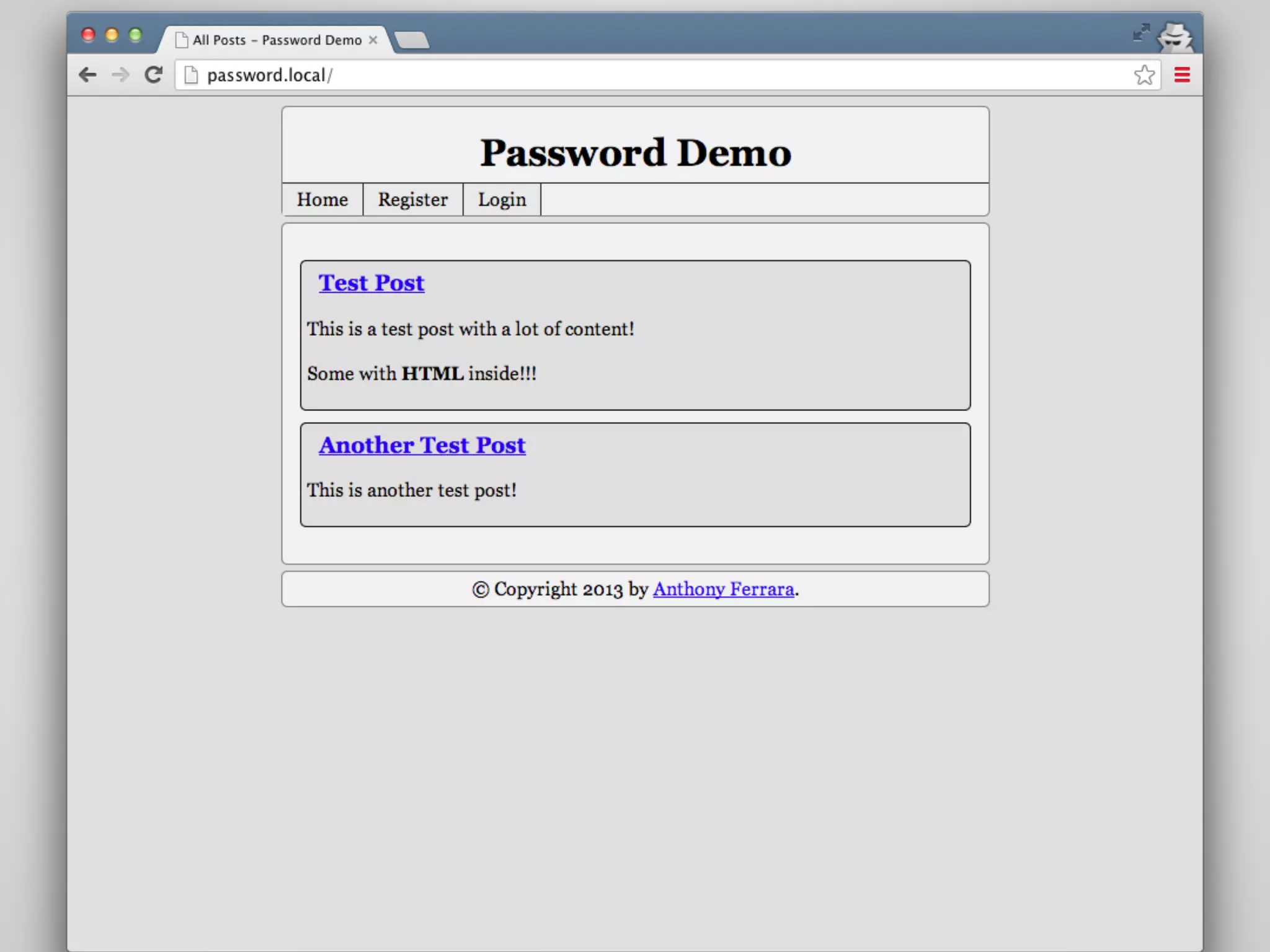
Task: Open the Chrome hamburger menu
Action: (x=1182, y=75)
